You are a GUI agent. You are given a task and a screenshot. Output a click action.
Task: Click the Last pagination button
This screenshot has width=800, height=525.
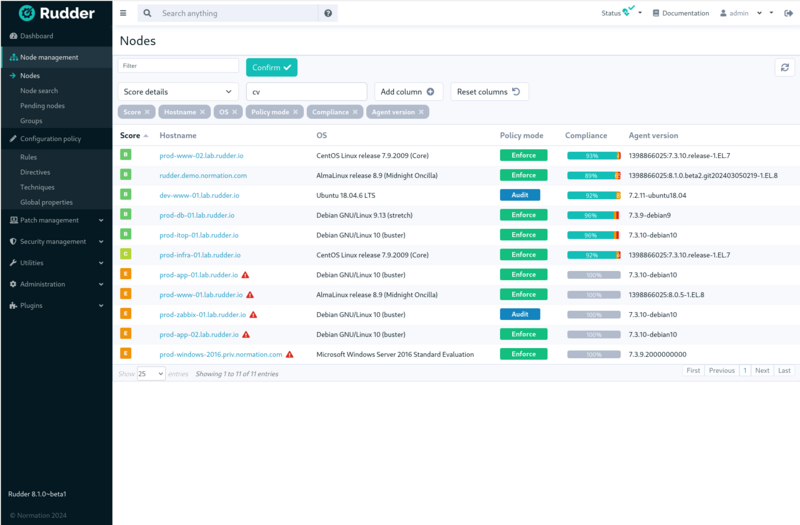784,370
